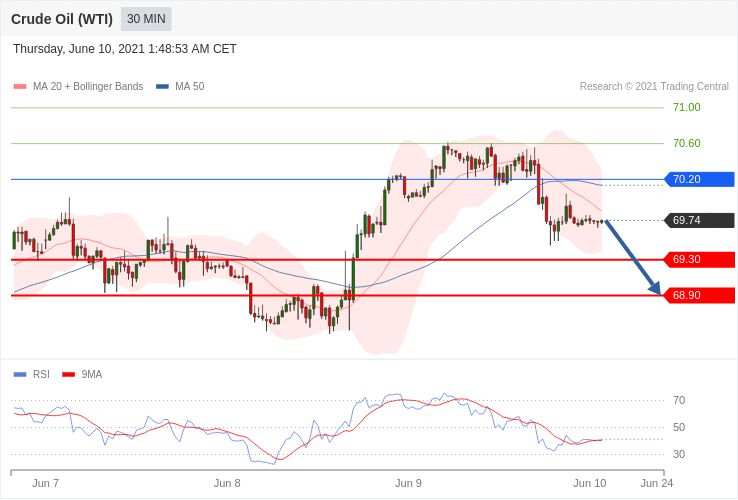Screen dimensions: 738x500
Task: Click the MA 50 legend label
Action: (x=190, y=87)
